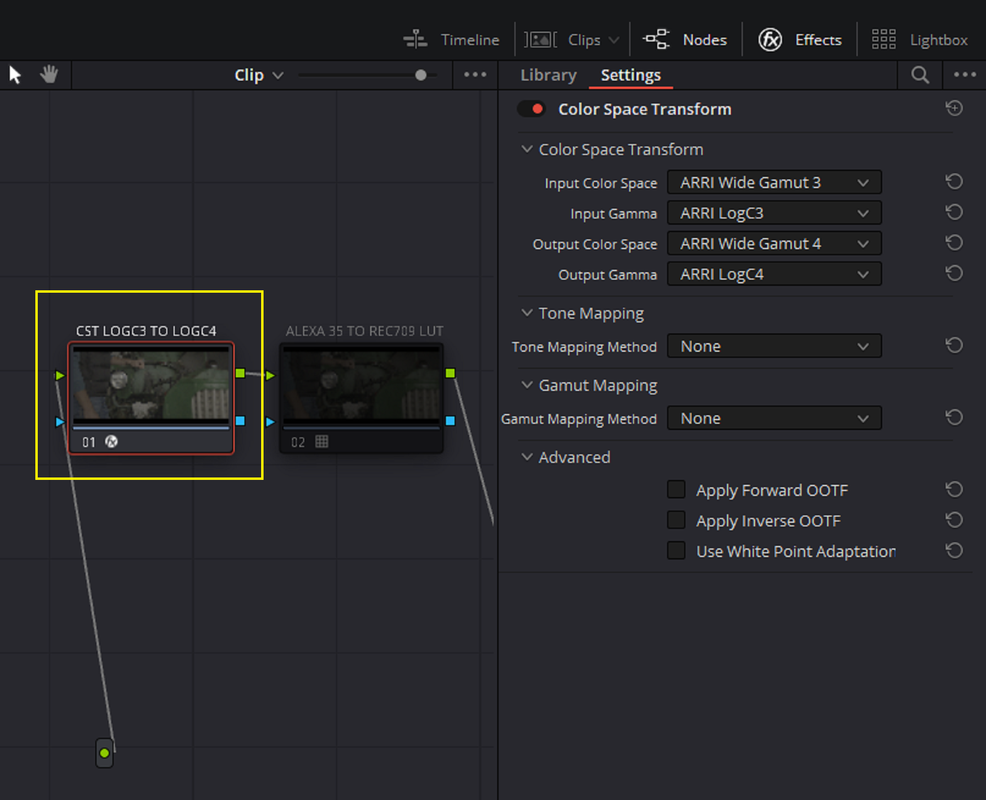Collapse the Color Space Transform section
The image size is (986, 800).
(527, 149)
